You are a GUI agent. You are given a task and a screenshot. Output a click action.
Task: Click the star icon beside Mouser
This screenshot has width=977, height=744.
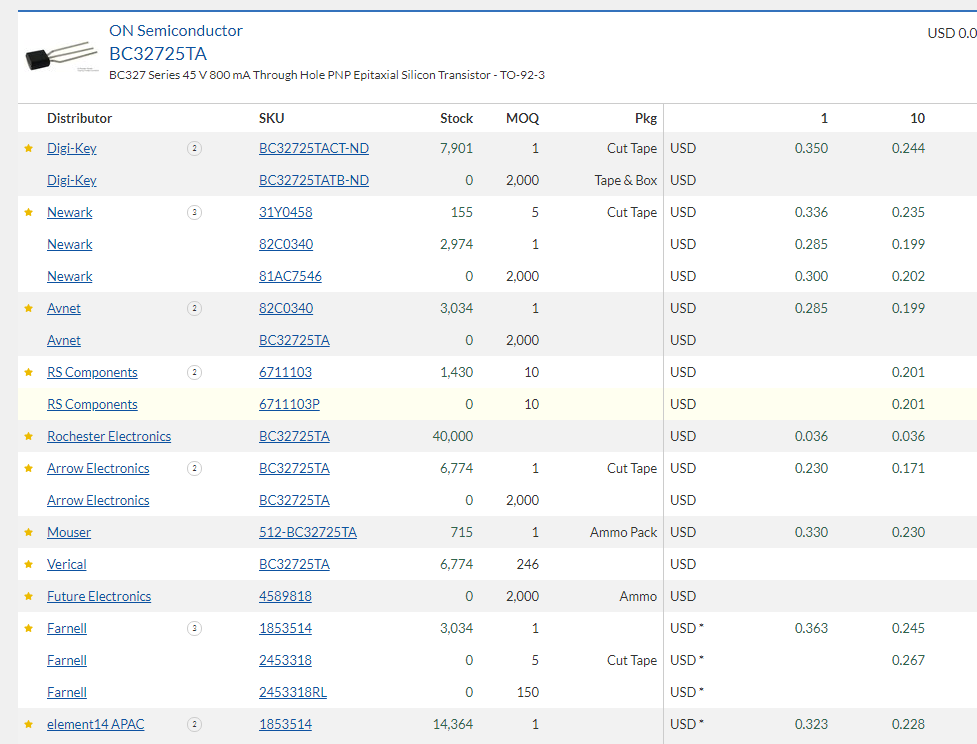[x=29, y=533]
